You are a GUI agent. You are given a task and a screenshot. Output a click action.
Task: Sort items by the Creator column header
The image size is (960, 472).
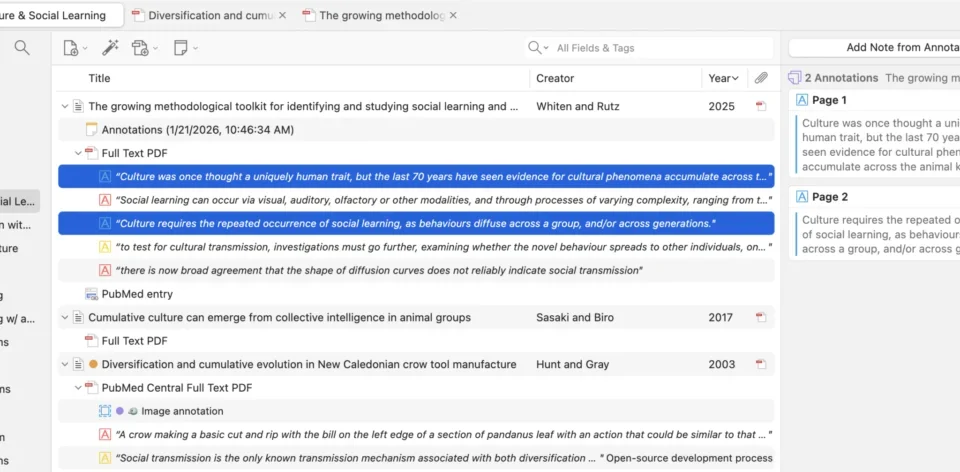[x=555, y=78]
